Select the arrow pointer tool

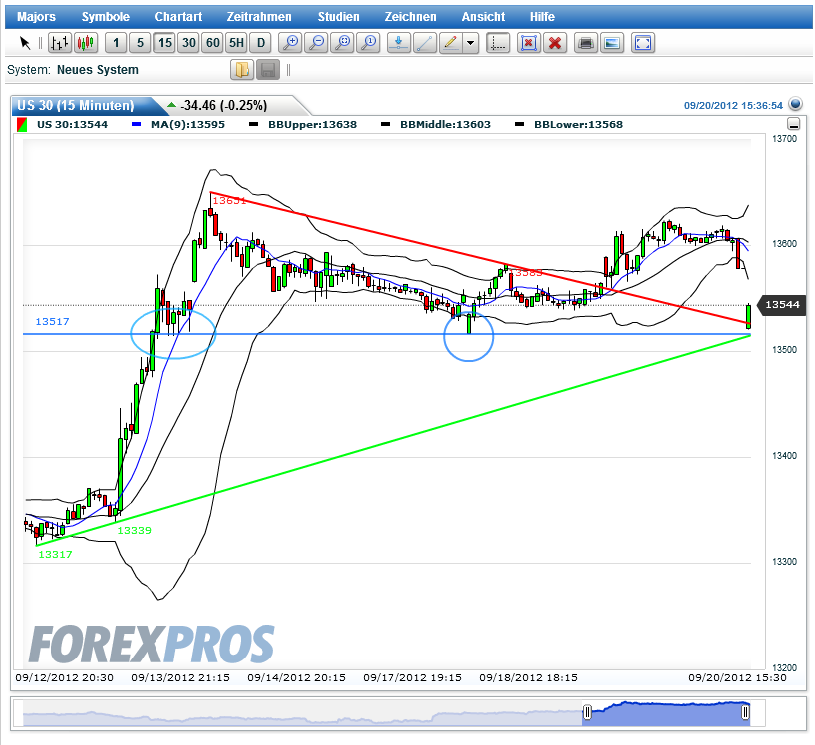pyautogui.click(x=25, y=43)
